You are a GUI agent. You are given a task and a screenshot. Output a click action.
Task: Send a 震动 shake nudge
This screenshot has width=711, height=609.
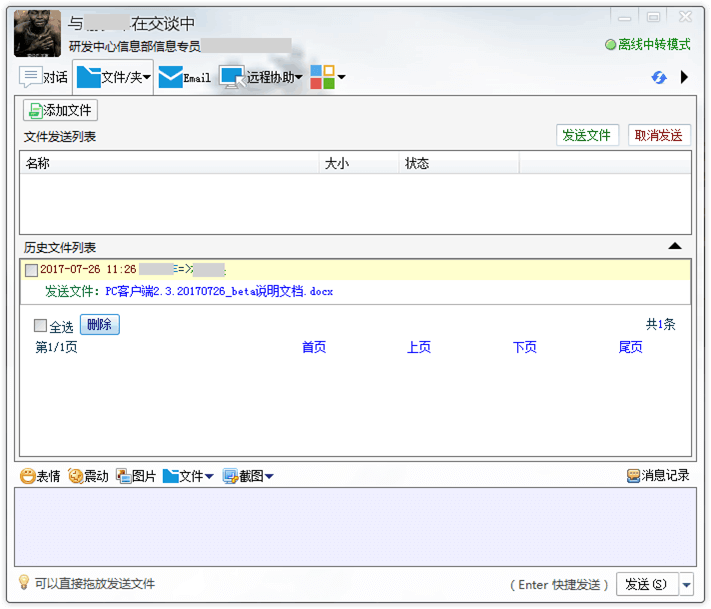[76, 476]
